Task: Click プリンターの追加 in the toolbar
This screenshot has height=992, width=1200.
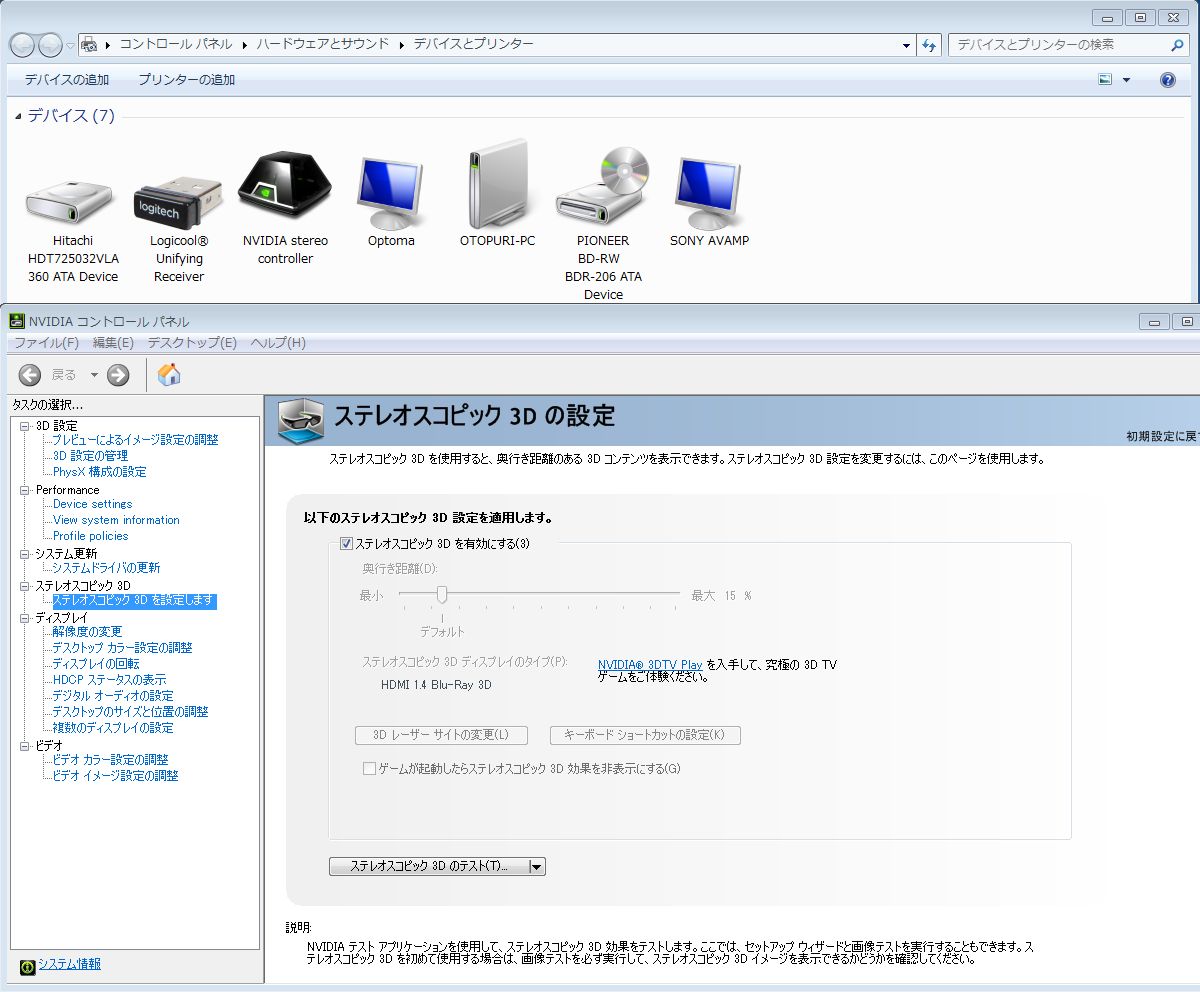Action: click(x=187, y=80)
